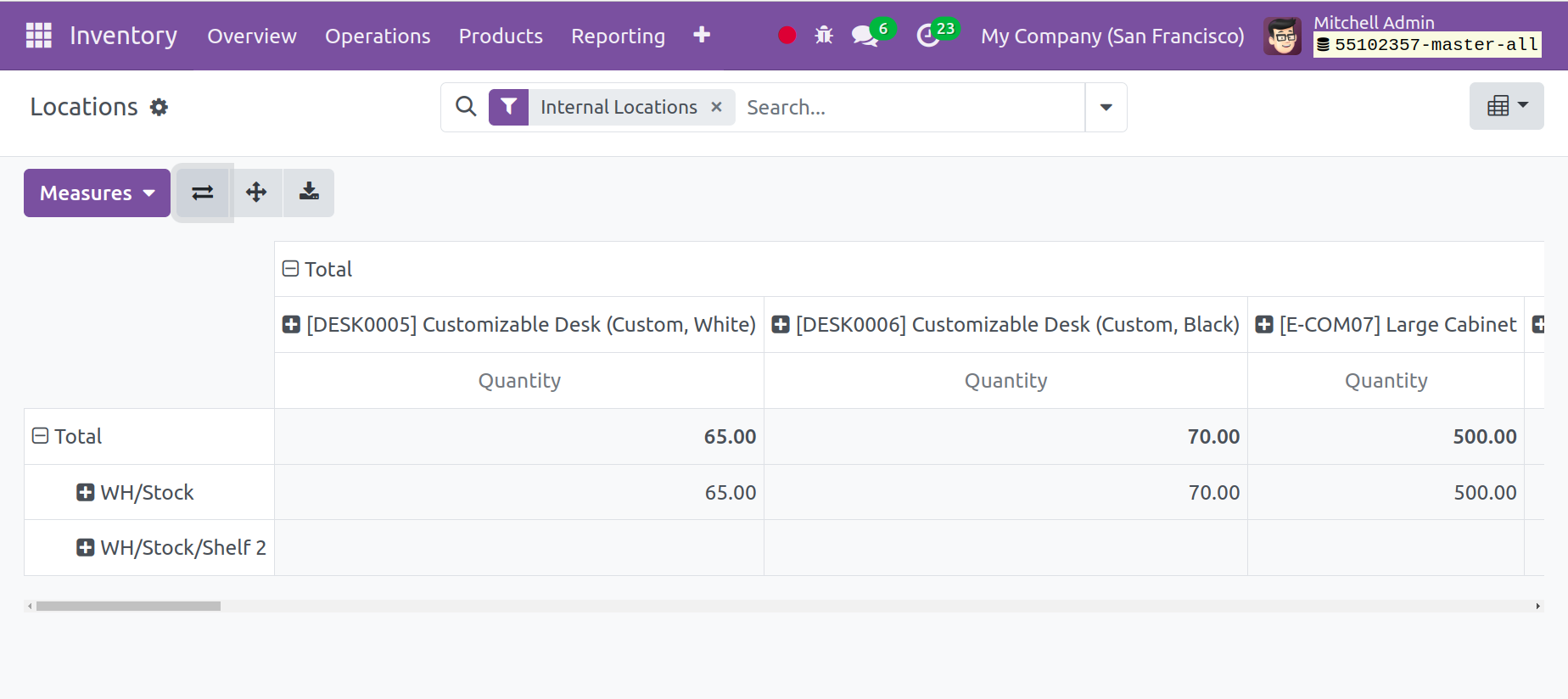
Task: Open the chat messages icon
Action: 865,36
